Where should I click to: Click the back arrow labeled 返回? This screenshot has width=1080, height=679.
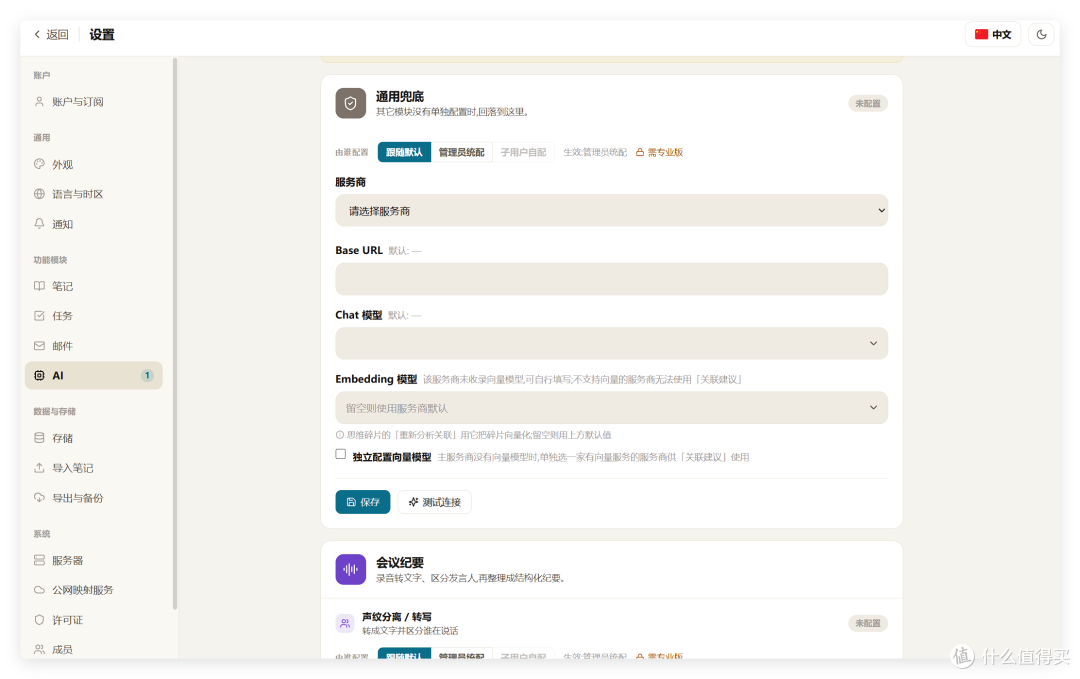coord(51,34)
